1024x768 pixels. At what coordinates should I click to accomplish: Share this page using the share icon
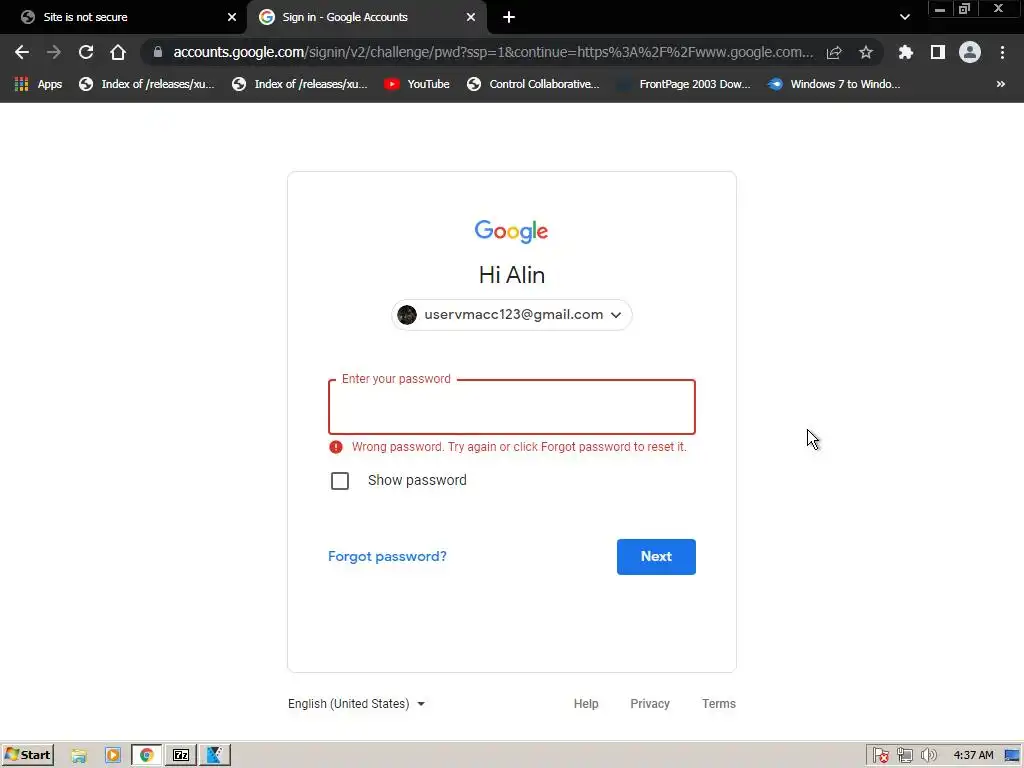pyautogui.click(x=834, y=52)
